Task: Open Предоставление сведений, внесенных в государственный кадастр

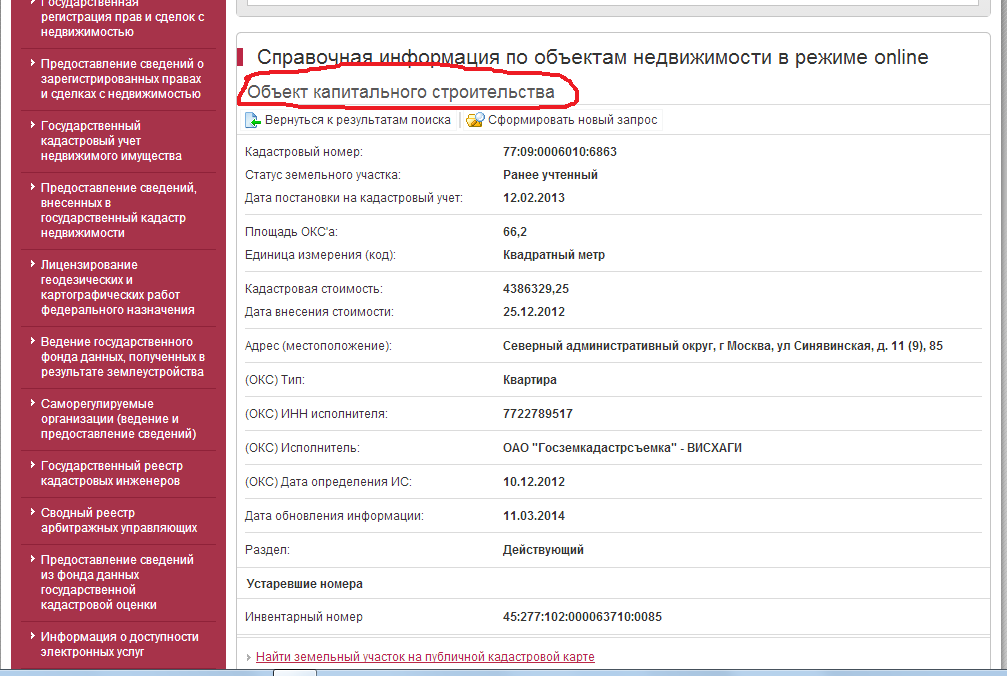Action: (x=118, y=210)
